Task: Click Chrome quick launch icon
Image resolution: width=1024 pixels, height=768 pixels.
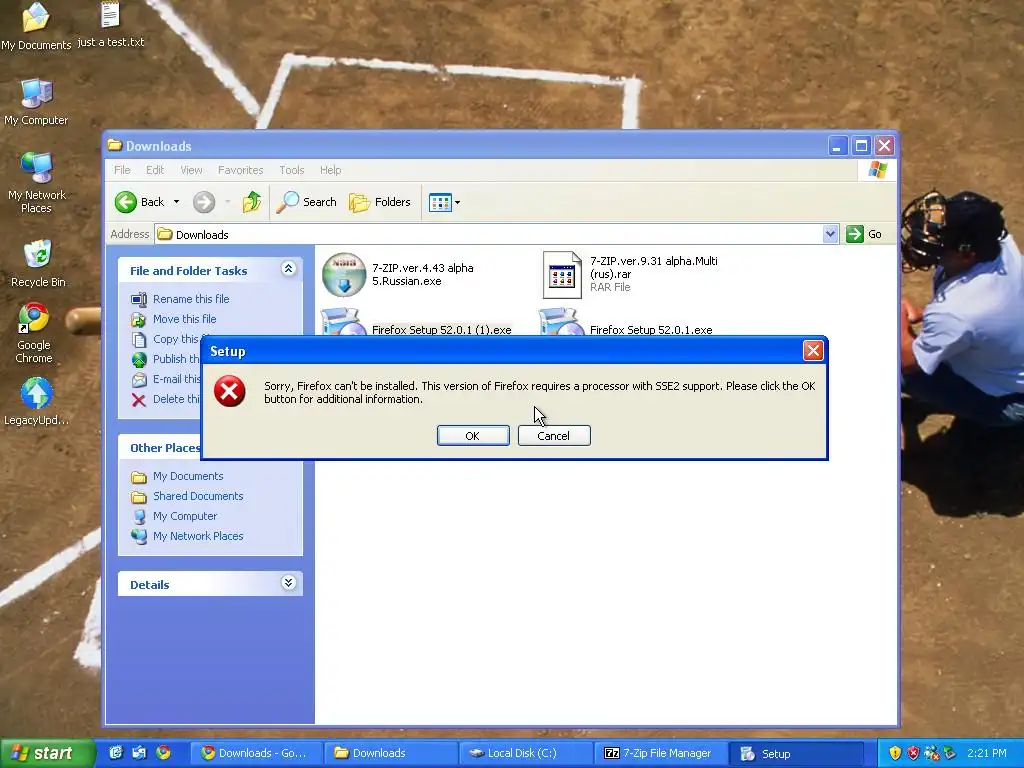Action: pyautogui.click(x=163, y=753)
